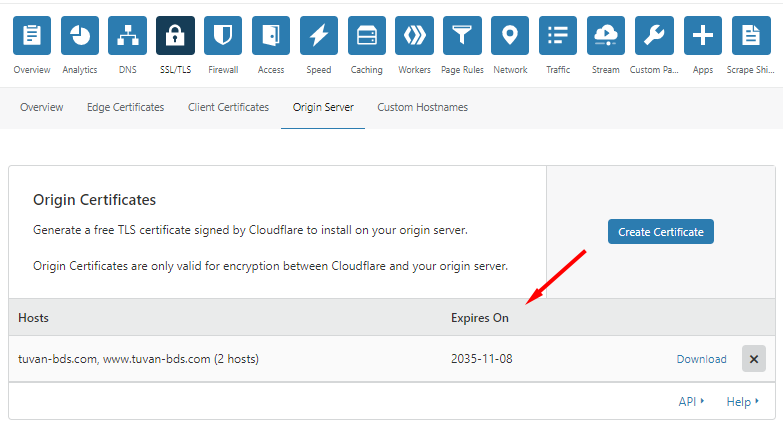Open the Apps plus icon

[703, 35]
